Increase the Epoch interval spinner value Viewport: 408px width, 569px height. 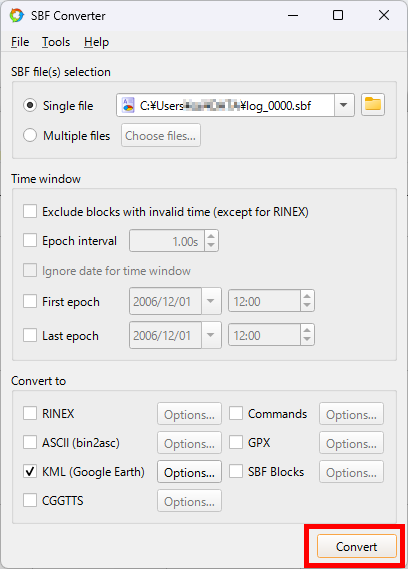coord(211,236)
